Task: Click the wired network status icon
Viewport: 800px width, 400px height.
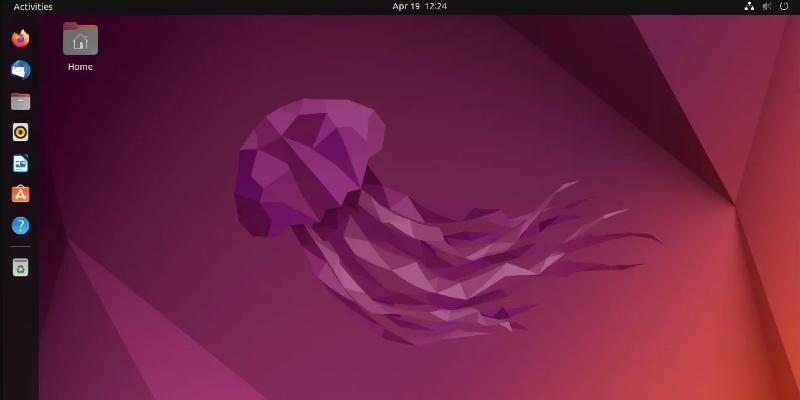Action: [749, 7]
